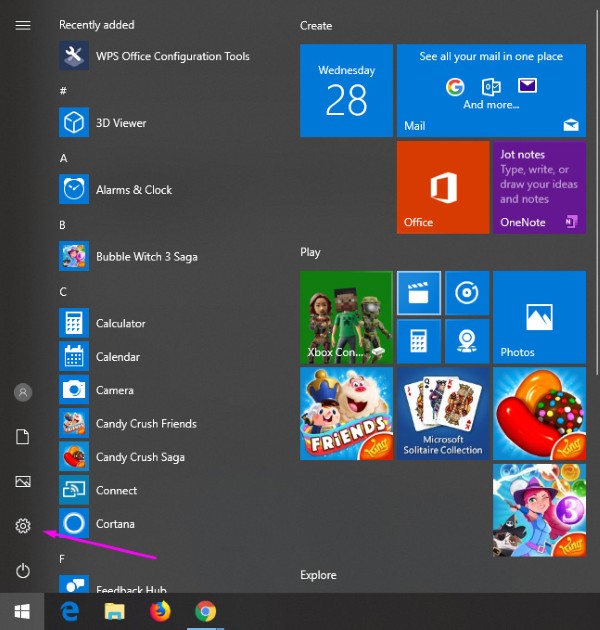
Task: Launch 3D Viewer from app list
Action: [x=120, y=123]
